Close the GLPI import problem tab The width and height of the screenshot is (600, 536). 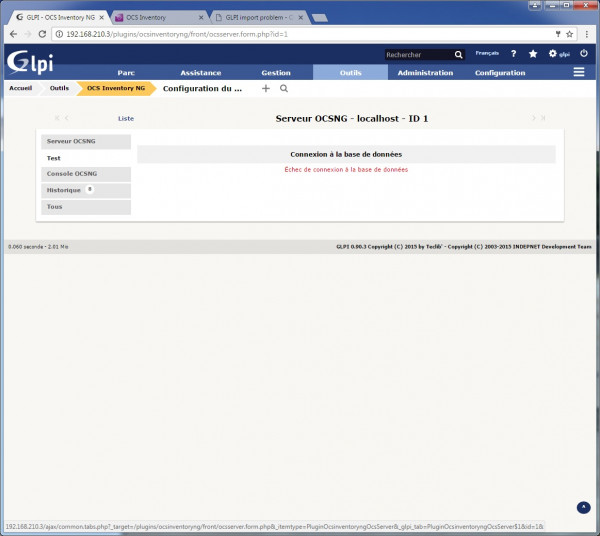301,18
